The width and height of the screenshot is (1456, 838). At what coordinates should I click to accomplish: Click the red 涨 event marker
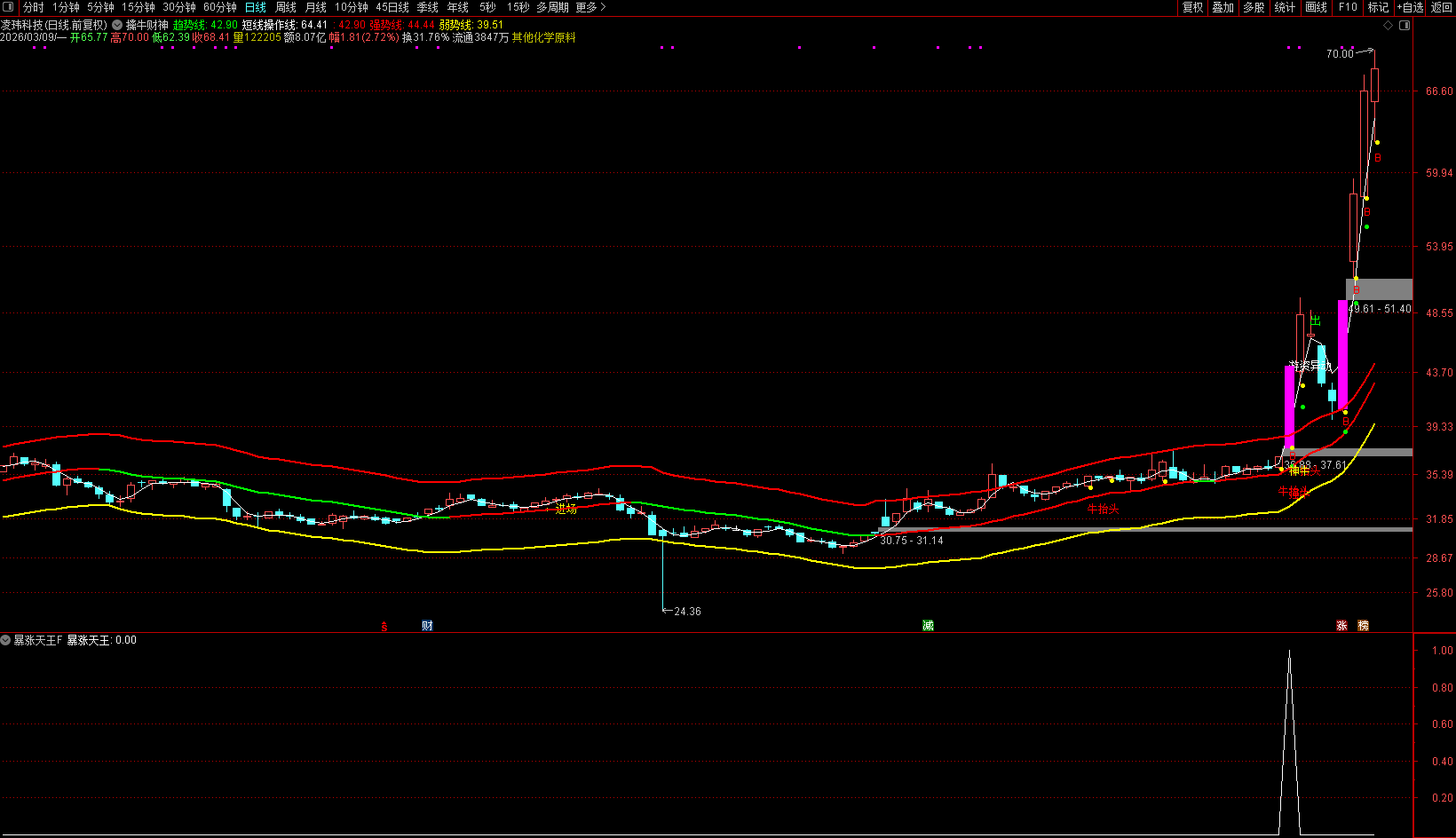(1341, 626)
